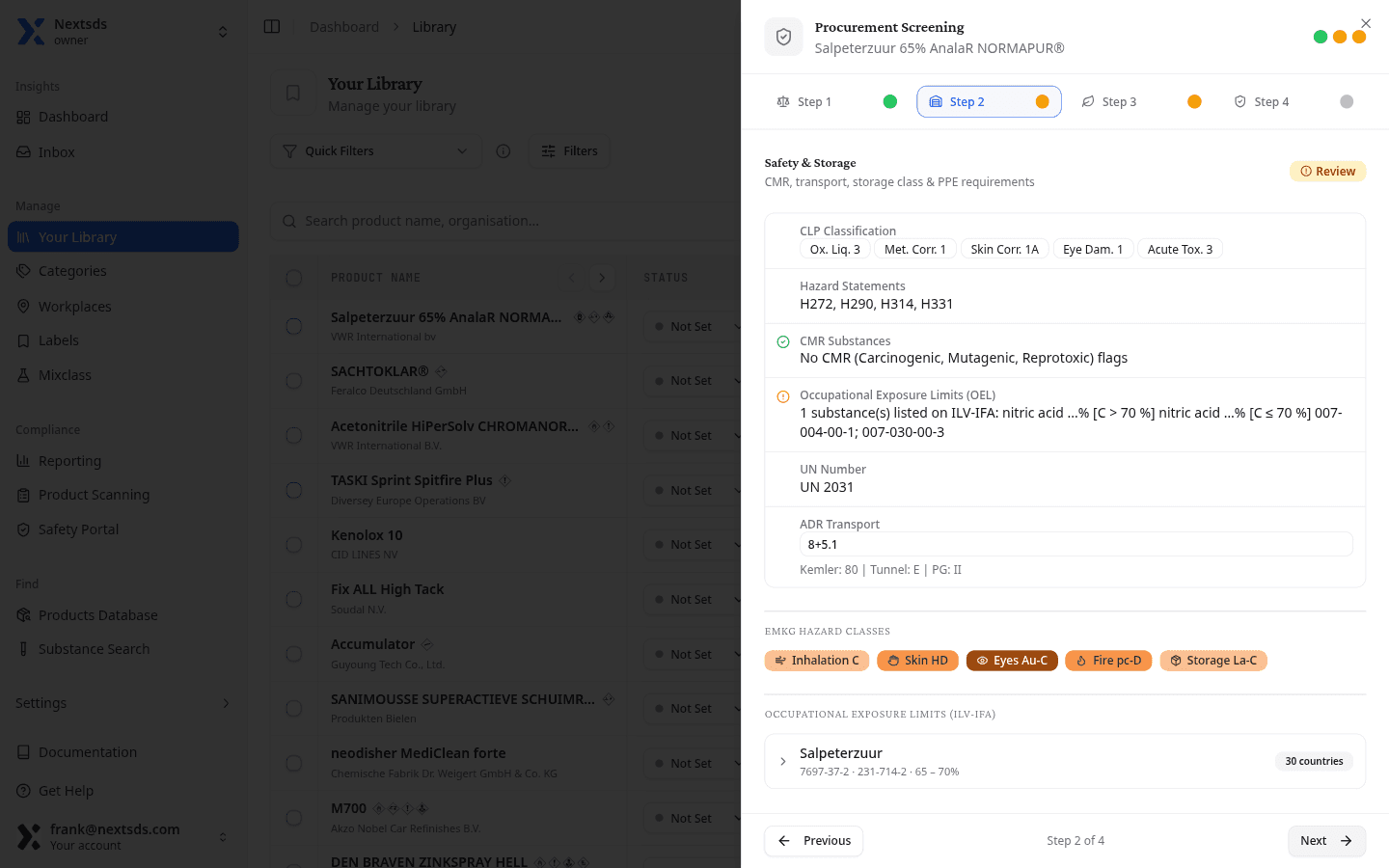Screen dimensions: 1389x868
Task: Go back with the Previous button
Action: click(x=814, y=841)
